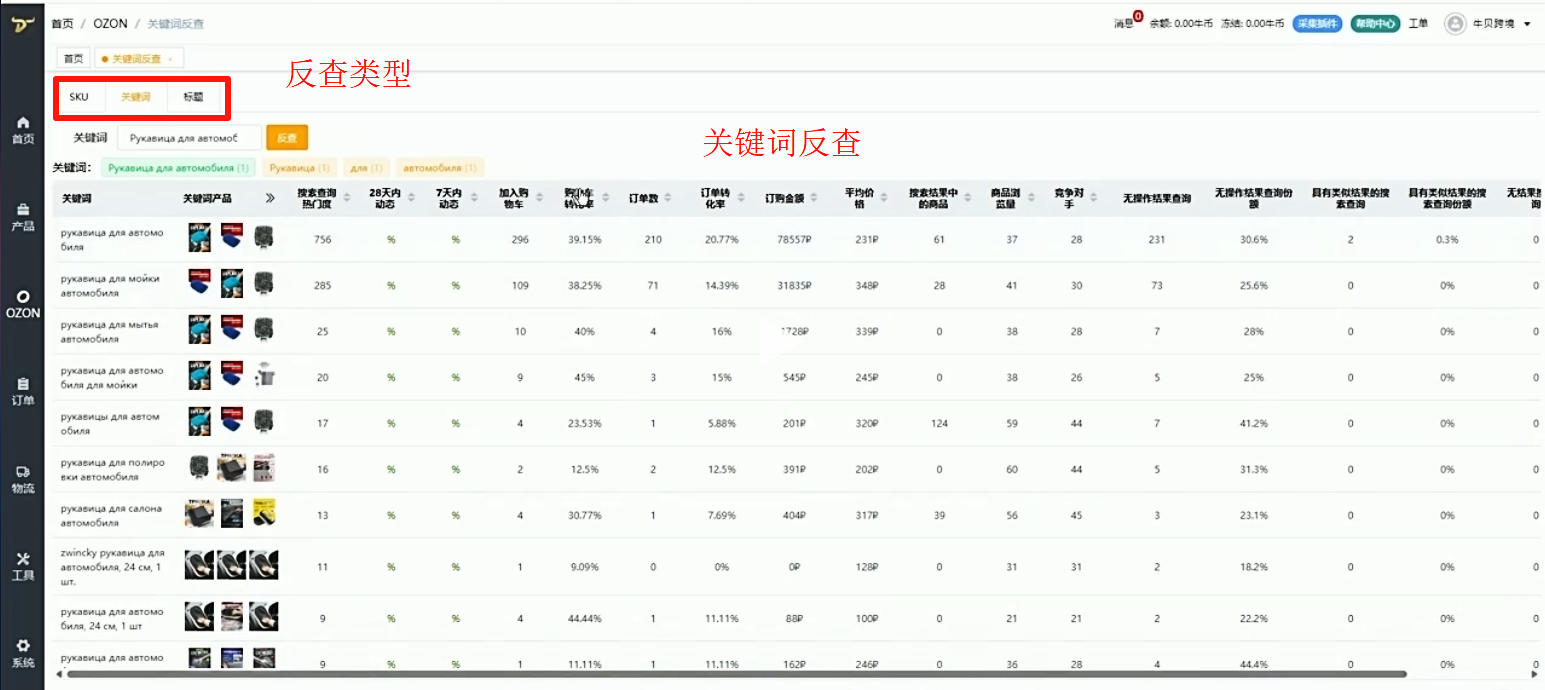Click keyword рукавица для автомобиля для мойки
1545x690 pixels.
(x=112, y=377)
